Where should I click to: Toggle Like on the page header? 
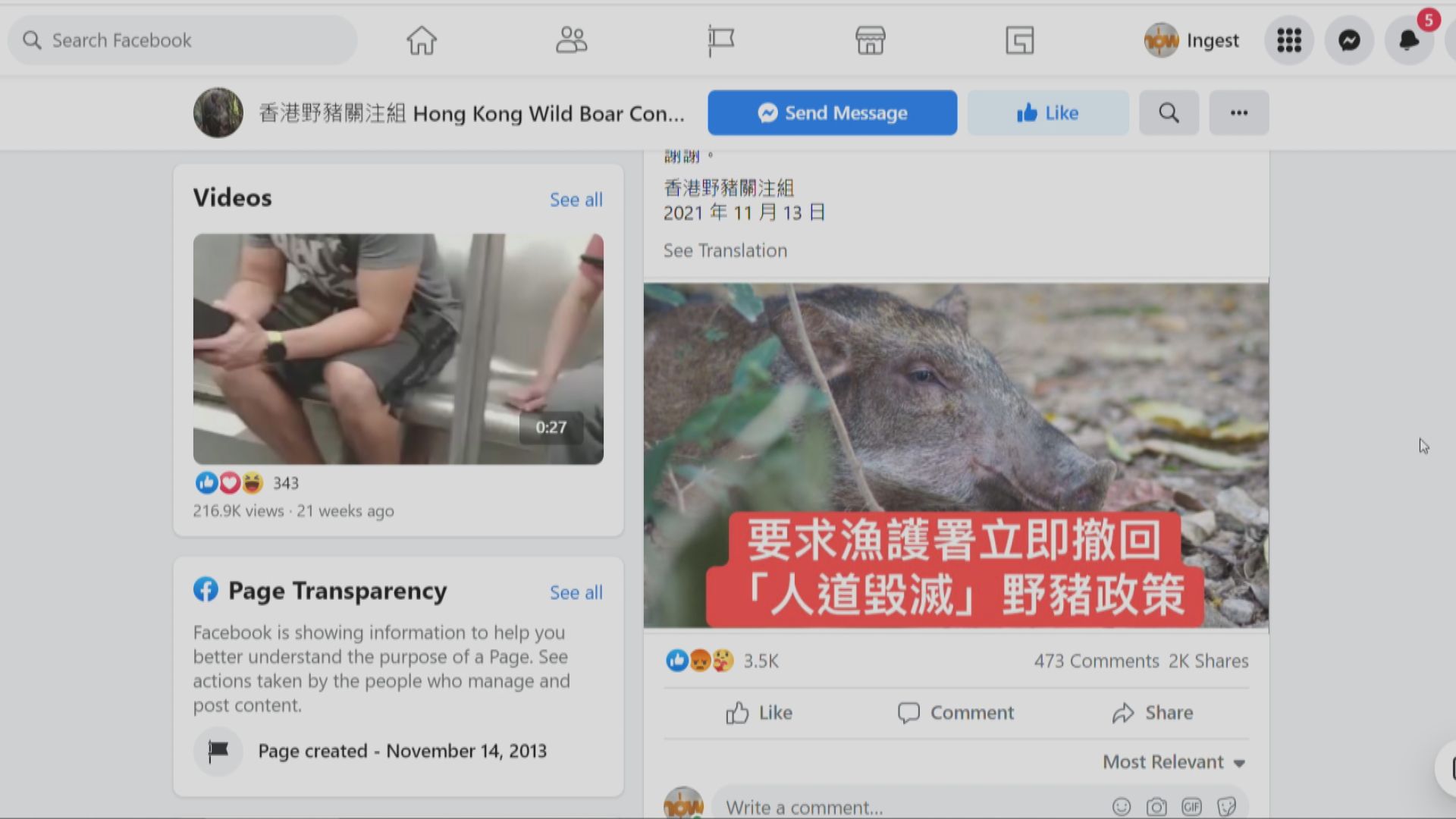1048,113
